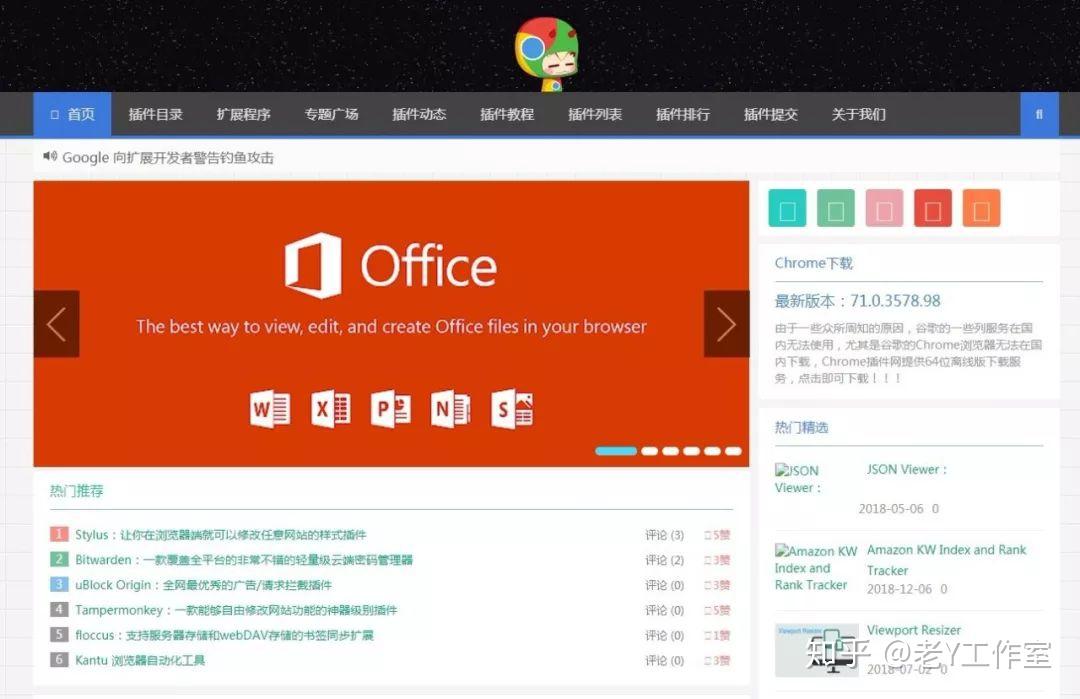Click the PowerPoint icon in Office banner
This screenshot has height=699, width=1080.
(391, 409)
